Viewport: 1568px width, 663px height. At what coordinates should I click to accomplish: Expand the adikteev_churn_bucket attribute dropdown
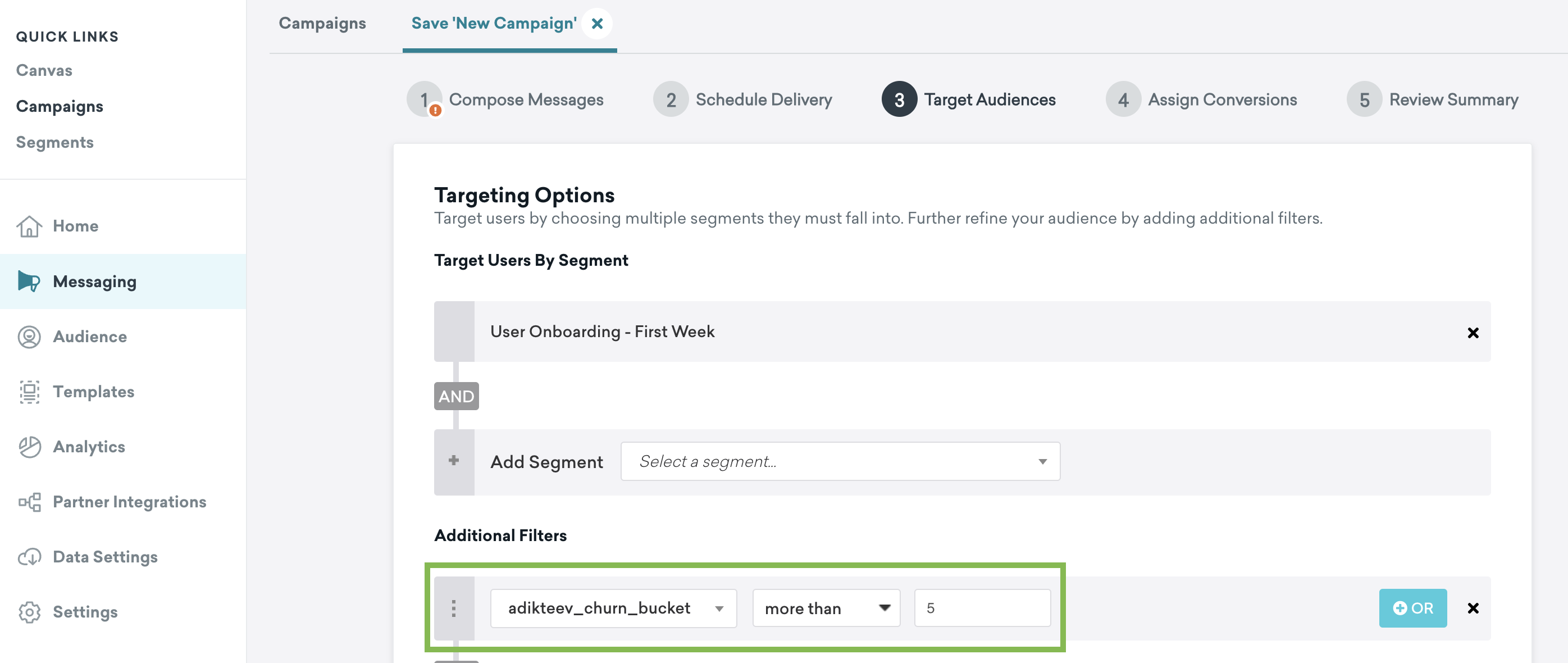pos(719,607)
